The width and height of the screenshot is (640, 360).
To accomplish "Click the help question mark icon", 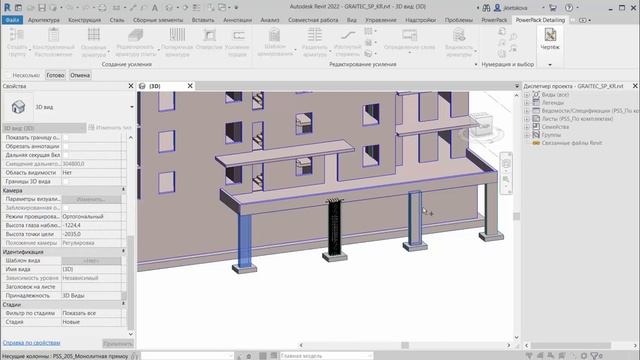I will click(569, 7).
